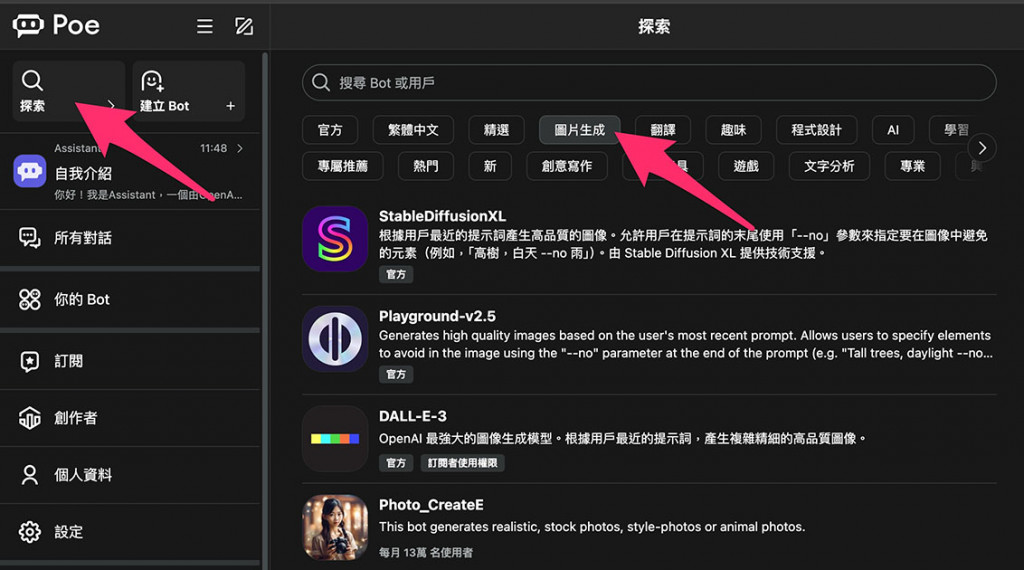The width and height of the screenshot is (1024, 570).
Task: Select the 繁體中文 category tag
Action: (413, 130)
